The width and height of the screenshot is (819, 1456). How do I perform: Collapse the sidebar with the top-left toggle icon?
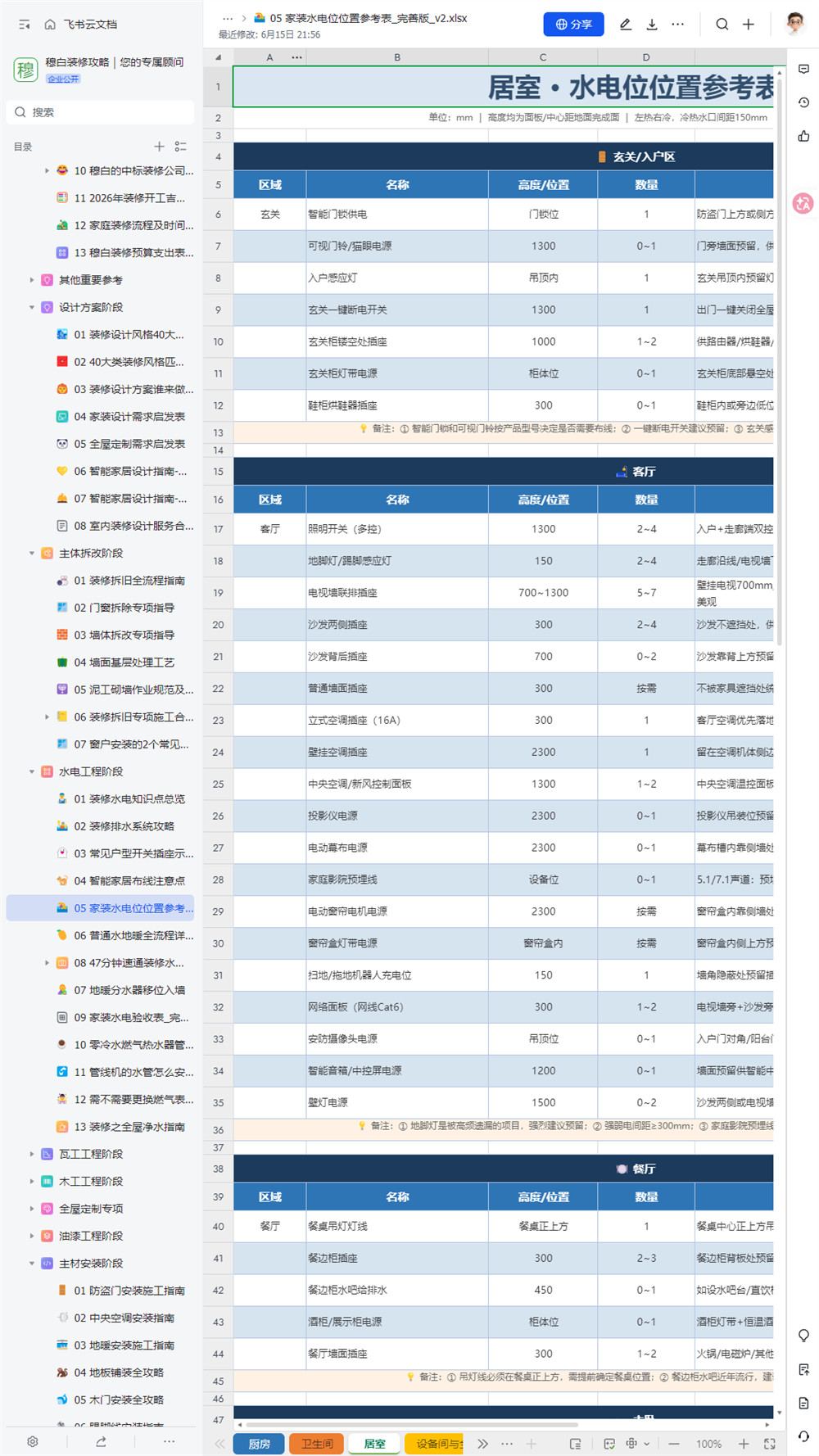click(x=25, y=25)
